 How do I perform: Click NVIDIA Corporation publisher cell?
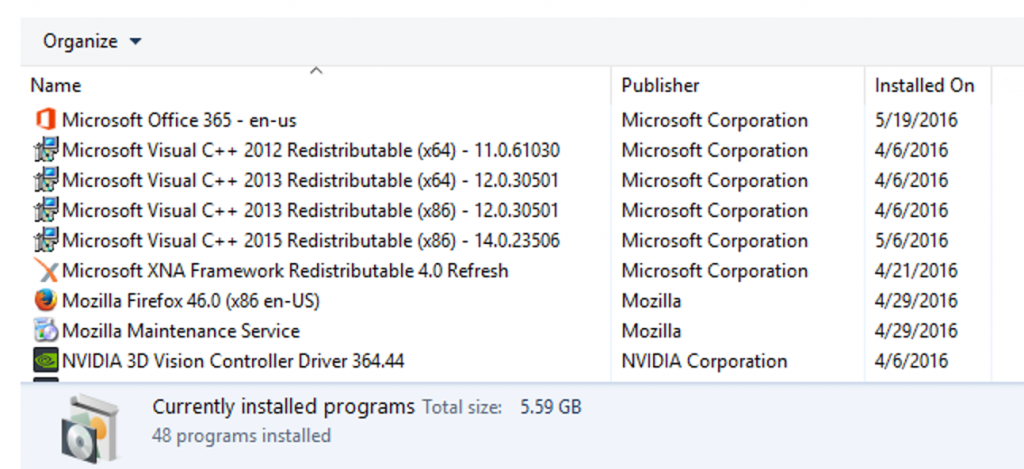coord(704,361)
